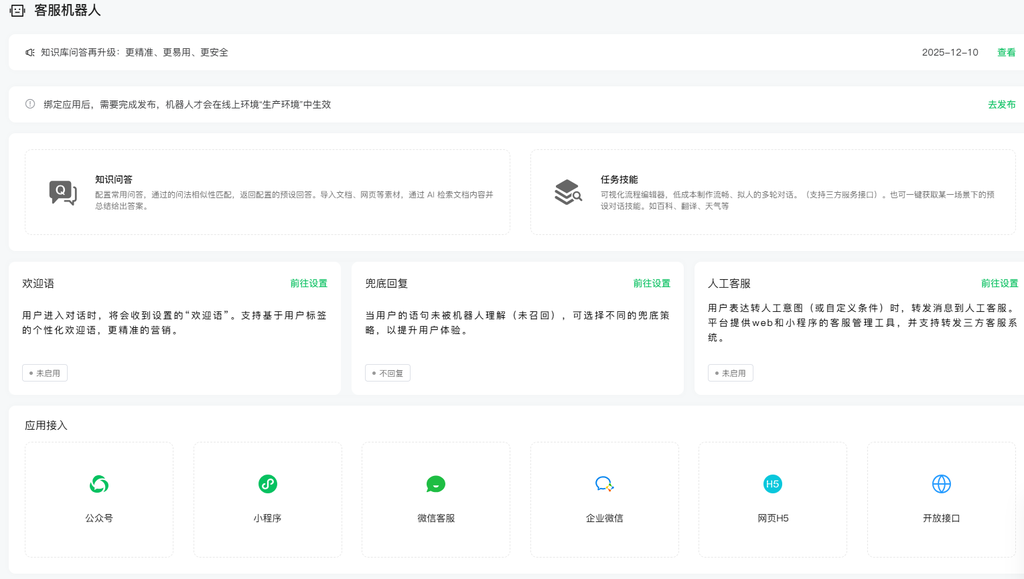This screenshot has width=1024, height=579.
Task: Click the 不回复 status tag
Action: [x=388, y=373]
